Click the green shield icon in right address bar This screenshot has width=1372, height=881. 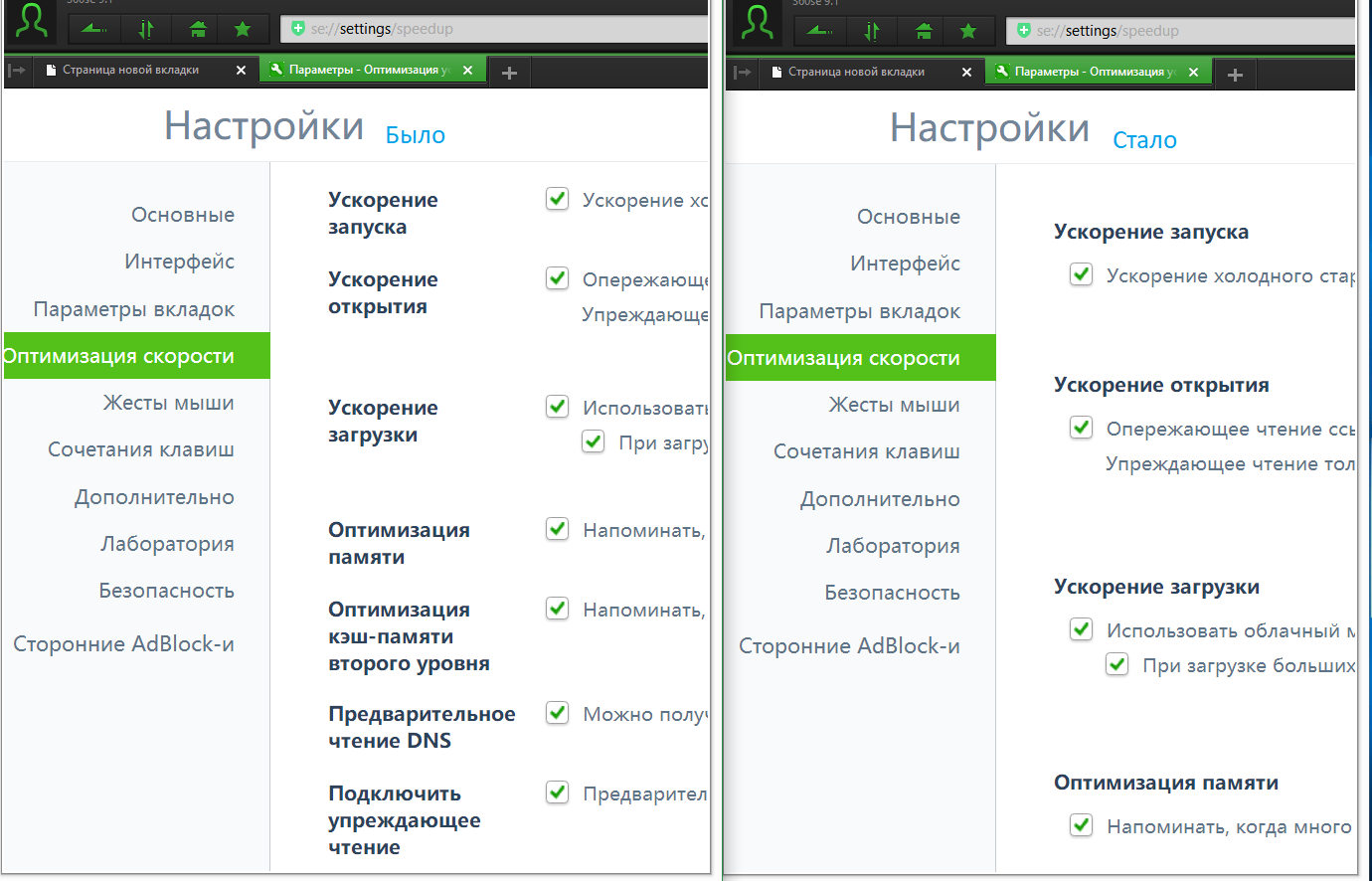1023,31
